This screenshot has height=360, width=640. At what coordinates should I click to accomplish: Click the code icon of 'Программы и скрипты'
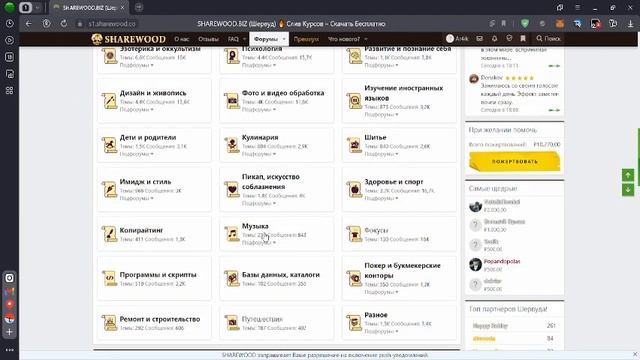pyautogui.click(x=109, y=278)
